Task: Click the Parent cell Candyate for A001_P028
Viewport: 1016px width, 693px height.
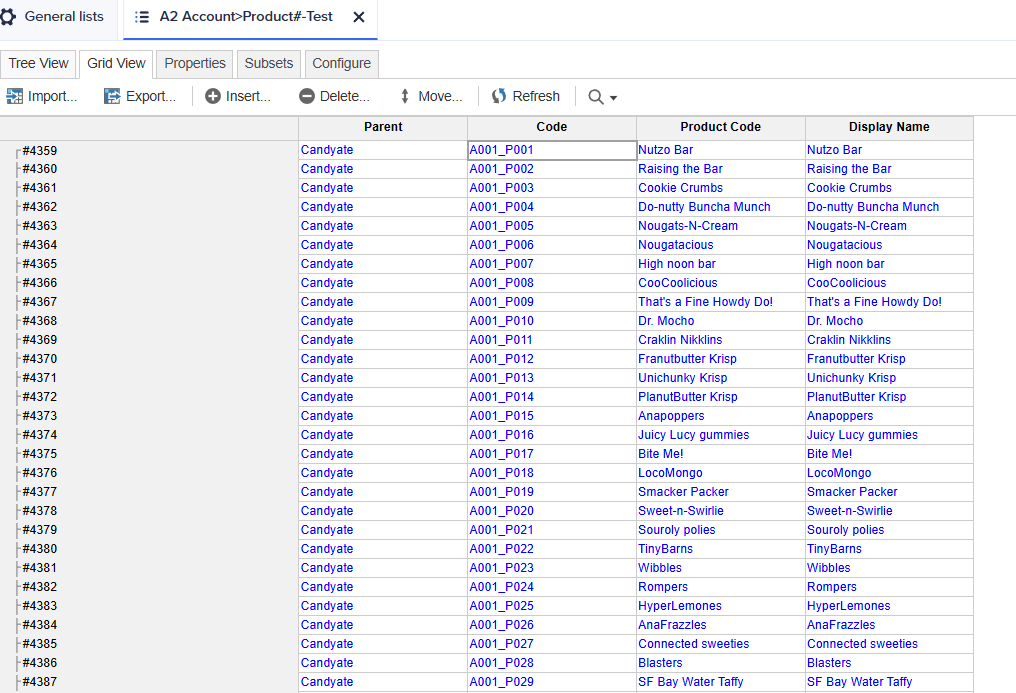Action: (383, 663)
